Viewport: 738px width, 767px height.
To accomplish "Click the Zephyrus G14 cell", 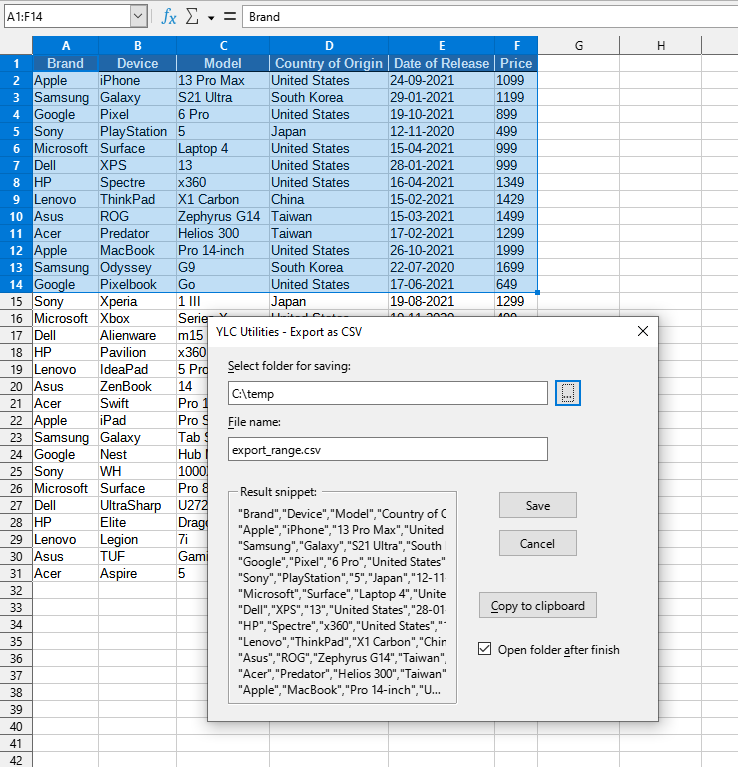I will pyautogui.click(x=223, y=216).
